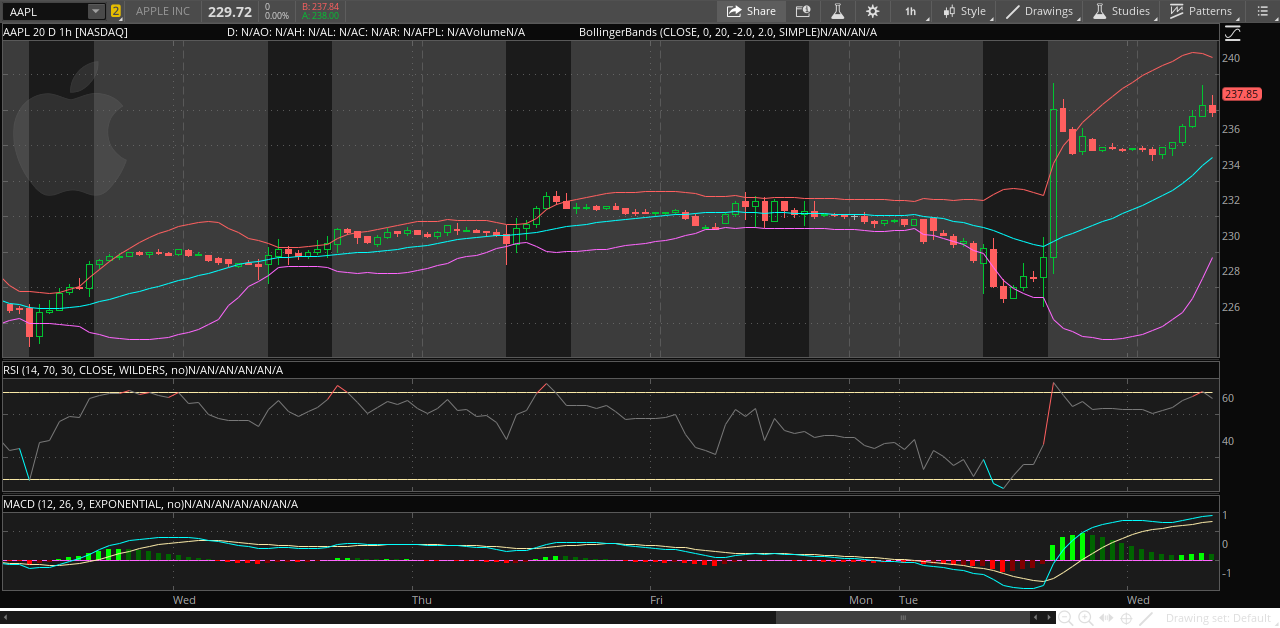Click the Thu label on time axis

(422, 600)
